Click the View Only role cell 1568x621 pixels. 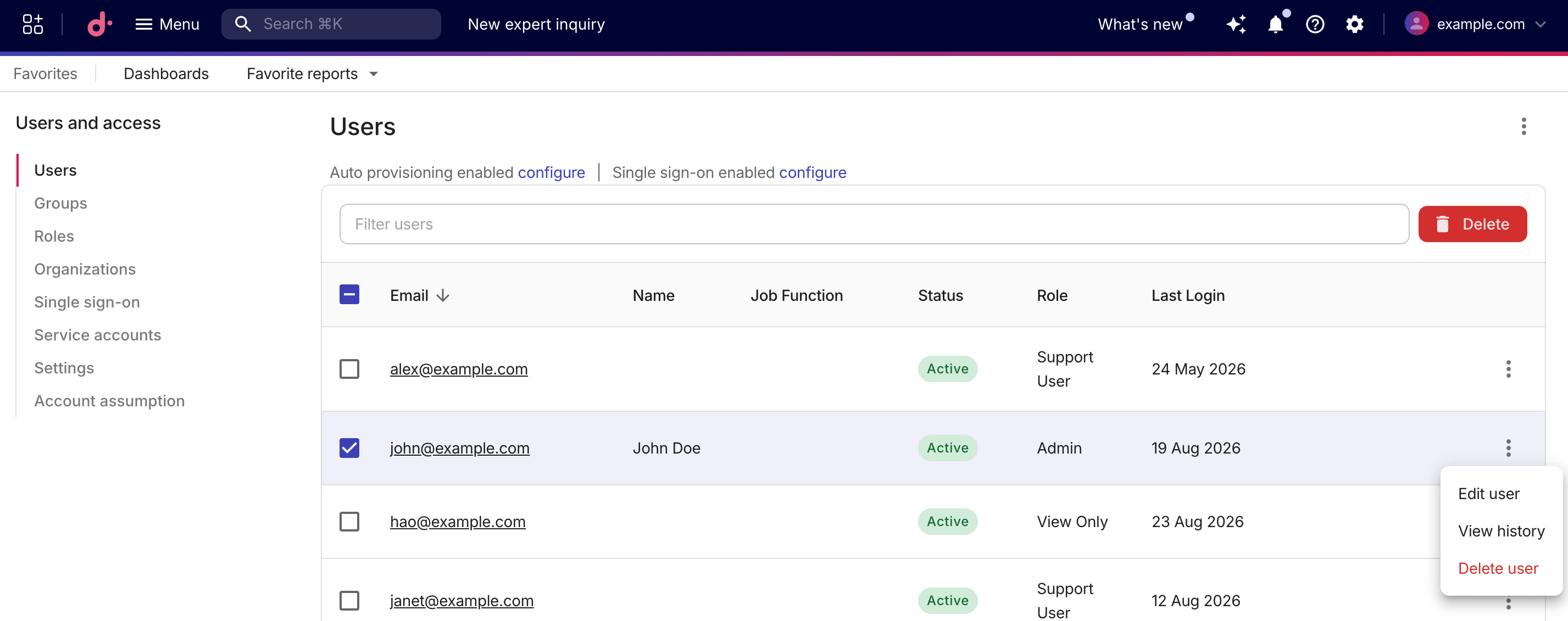click(x=1072, y=522)
